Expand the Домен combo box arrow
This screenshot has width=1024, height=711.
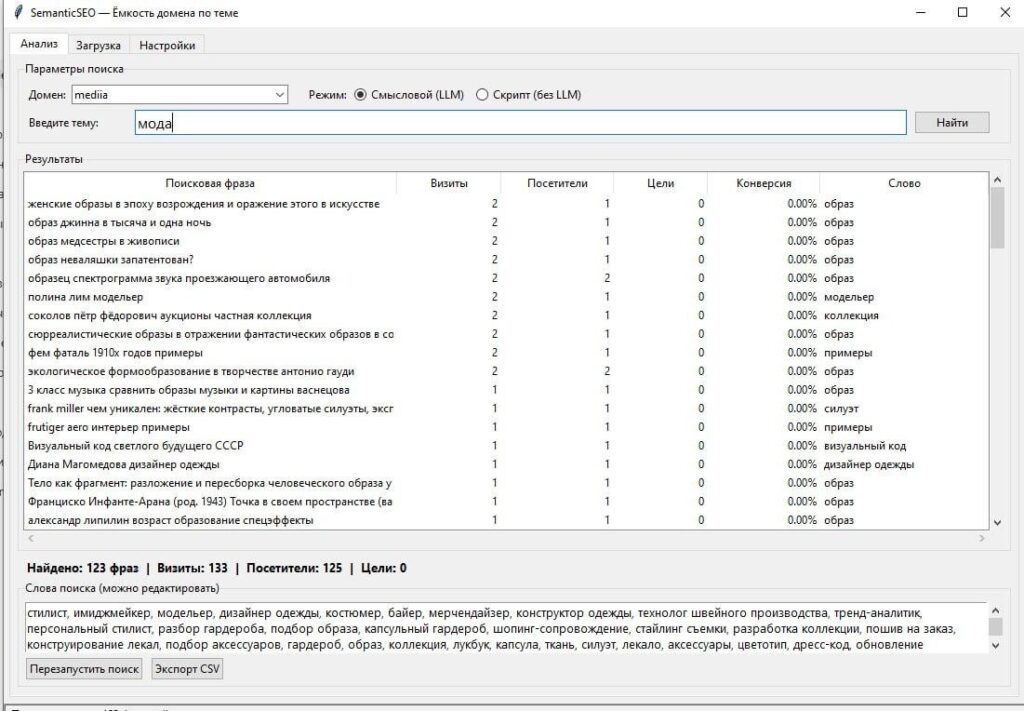pos(280,95)
